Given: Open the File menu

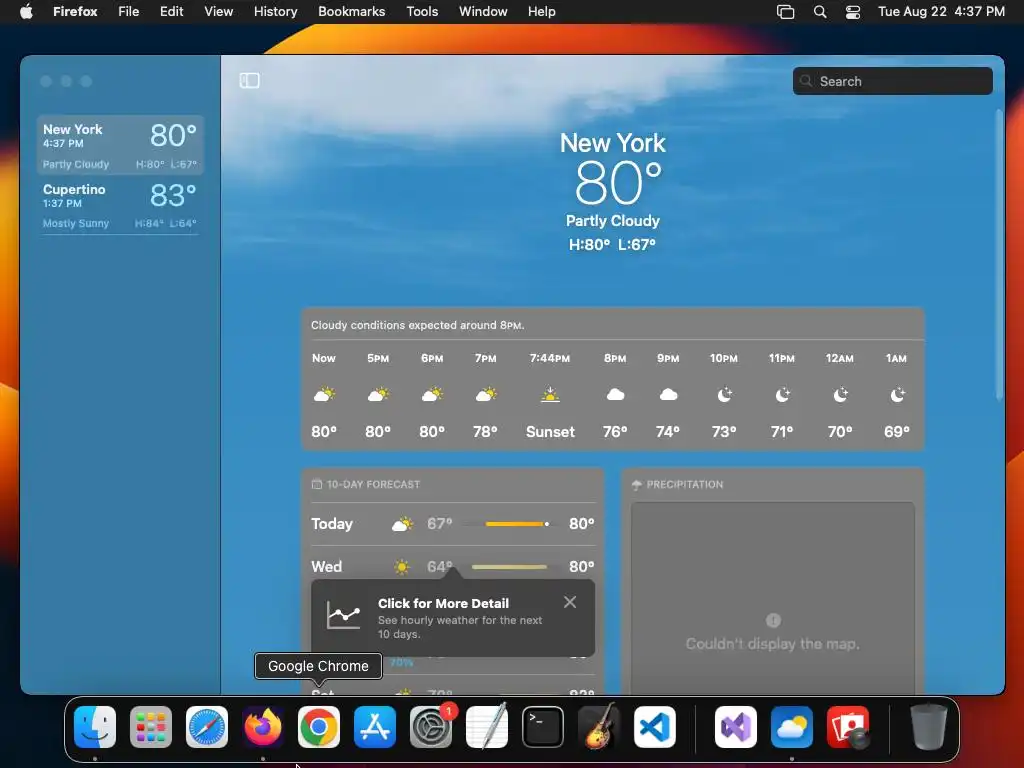Looking at the screenshot, I should click(x=129, y=11).
